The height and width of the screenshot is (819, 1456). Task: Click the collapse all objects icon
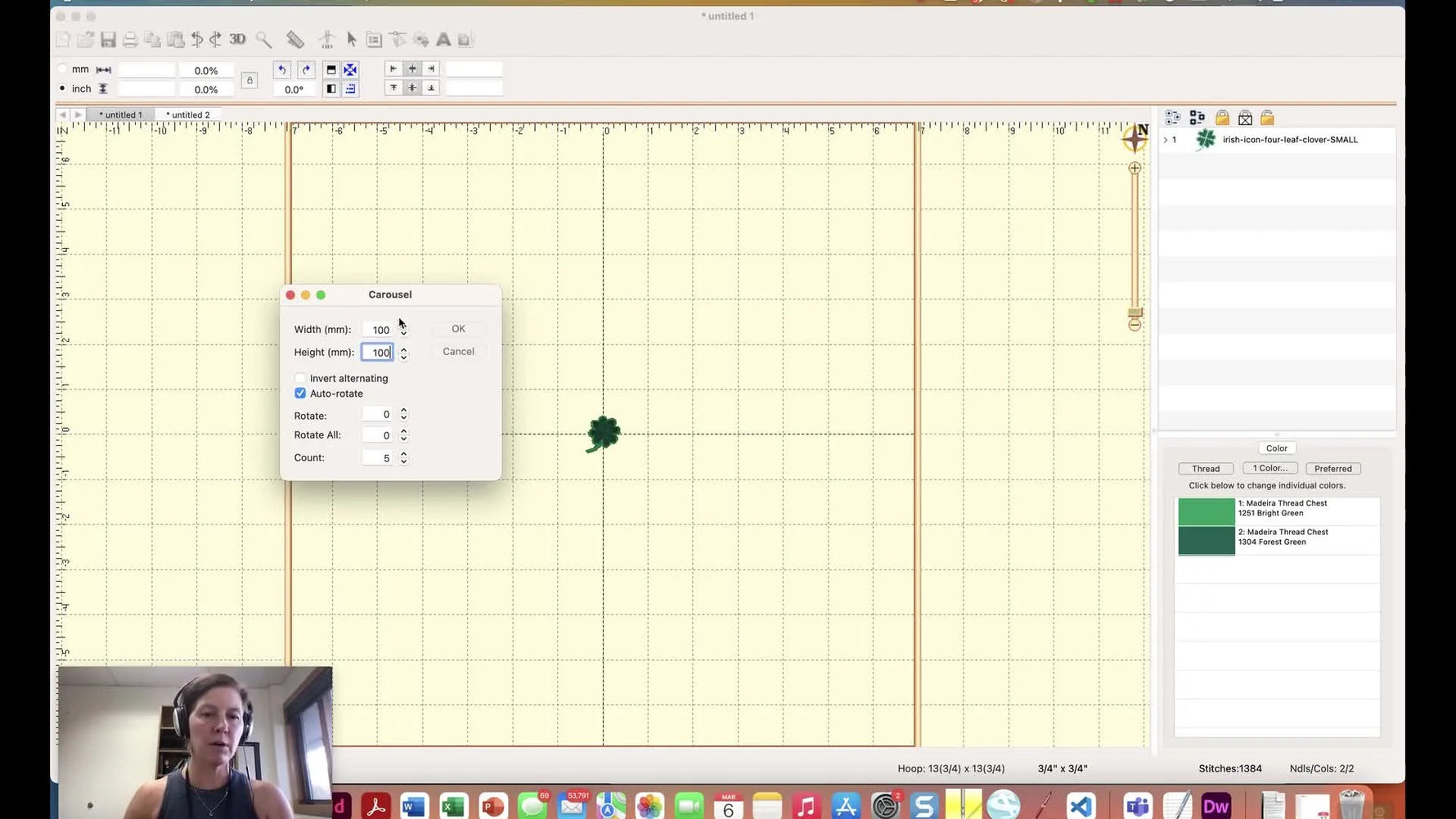(1198, 118)
